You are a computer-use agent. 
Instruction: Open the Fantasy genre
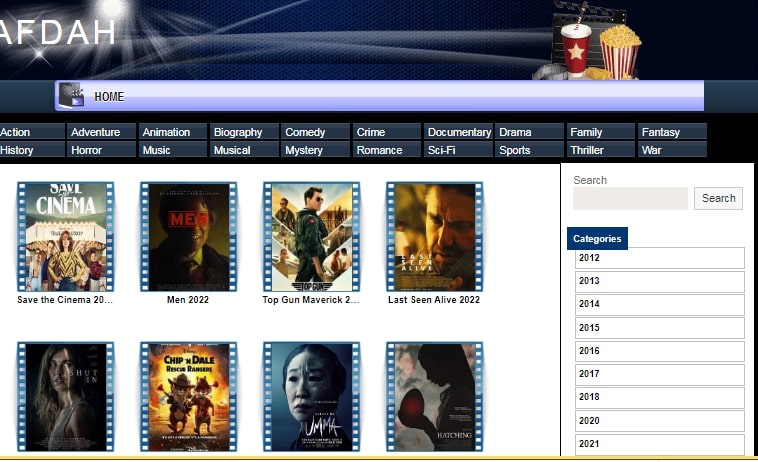point(672,132)
